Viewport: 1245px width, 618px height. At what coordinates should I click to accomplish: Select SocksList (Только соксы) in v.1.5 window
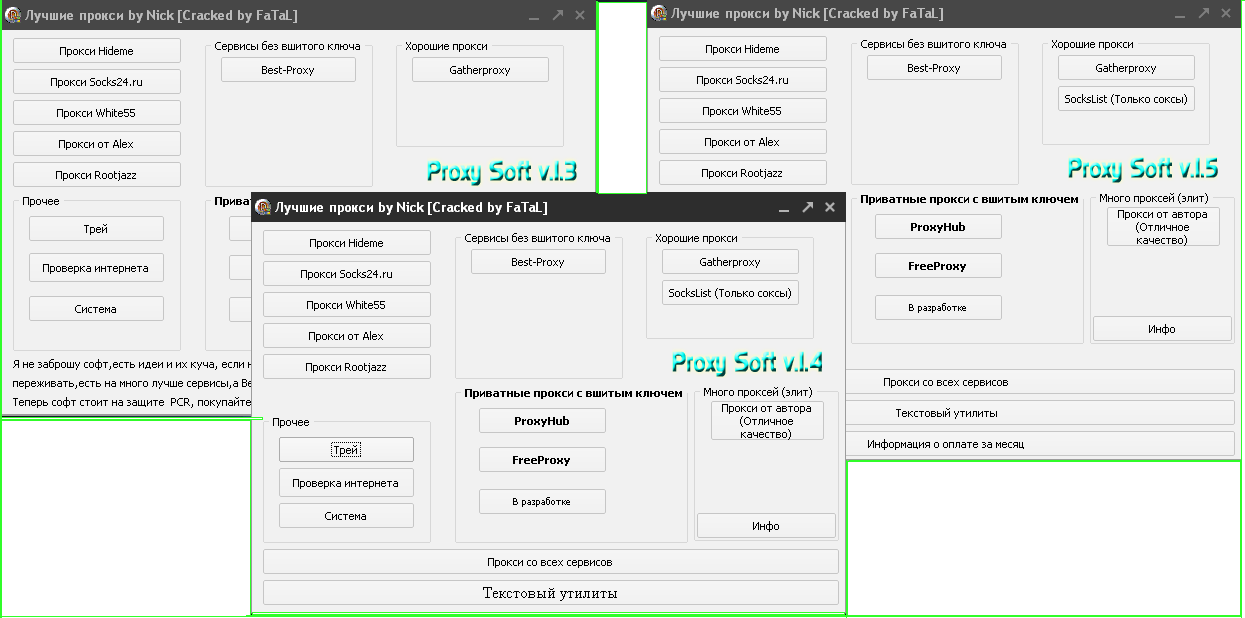pyautogui.click(x=1126, y=99)
